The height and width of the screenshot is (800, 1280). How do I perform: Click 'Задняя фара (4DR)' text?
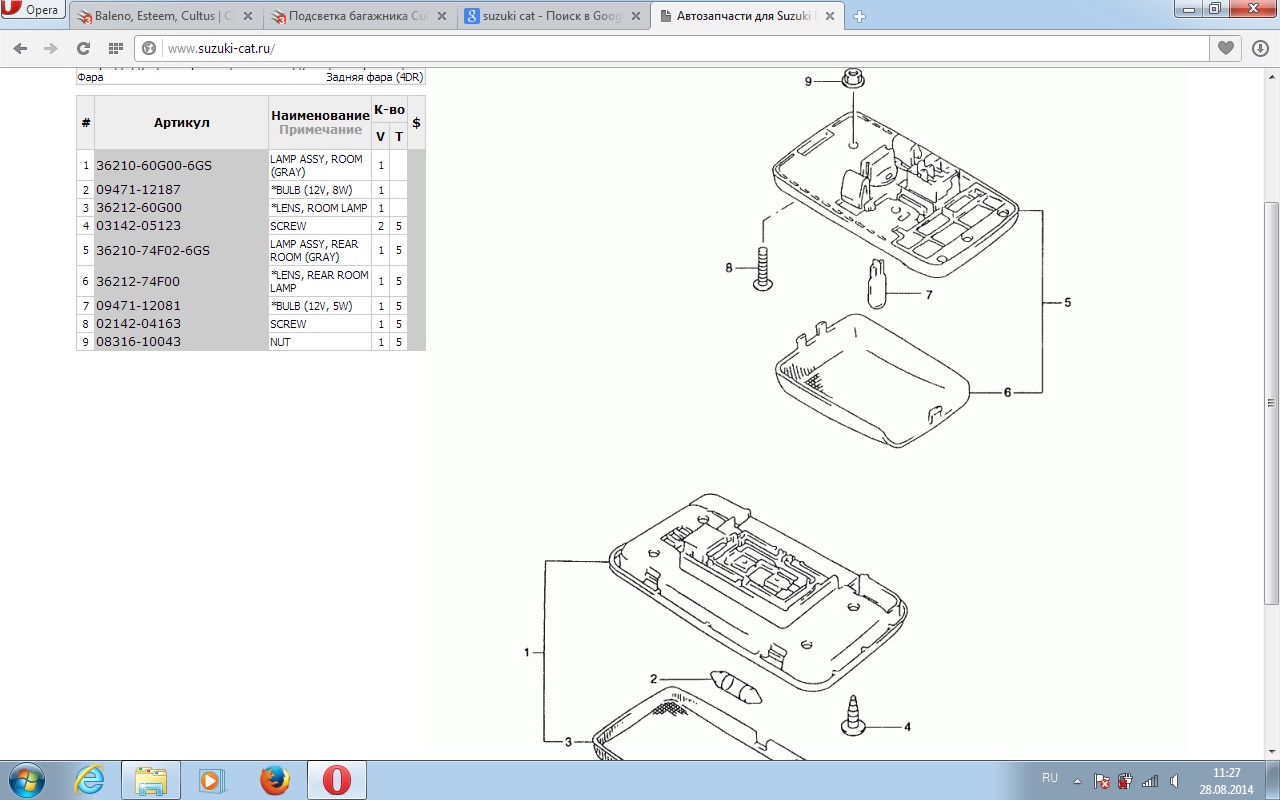374,77
